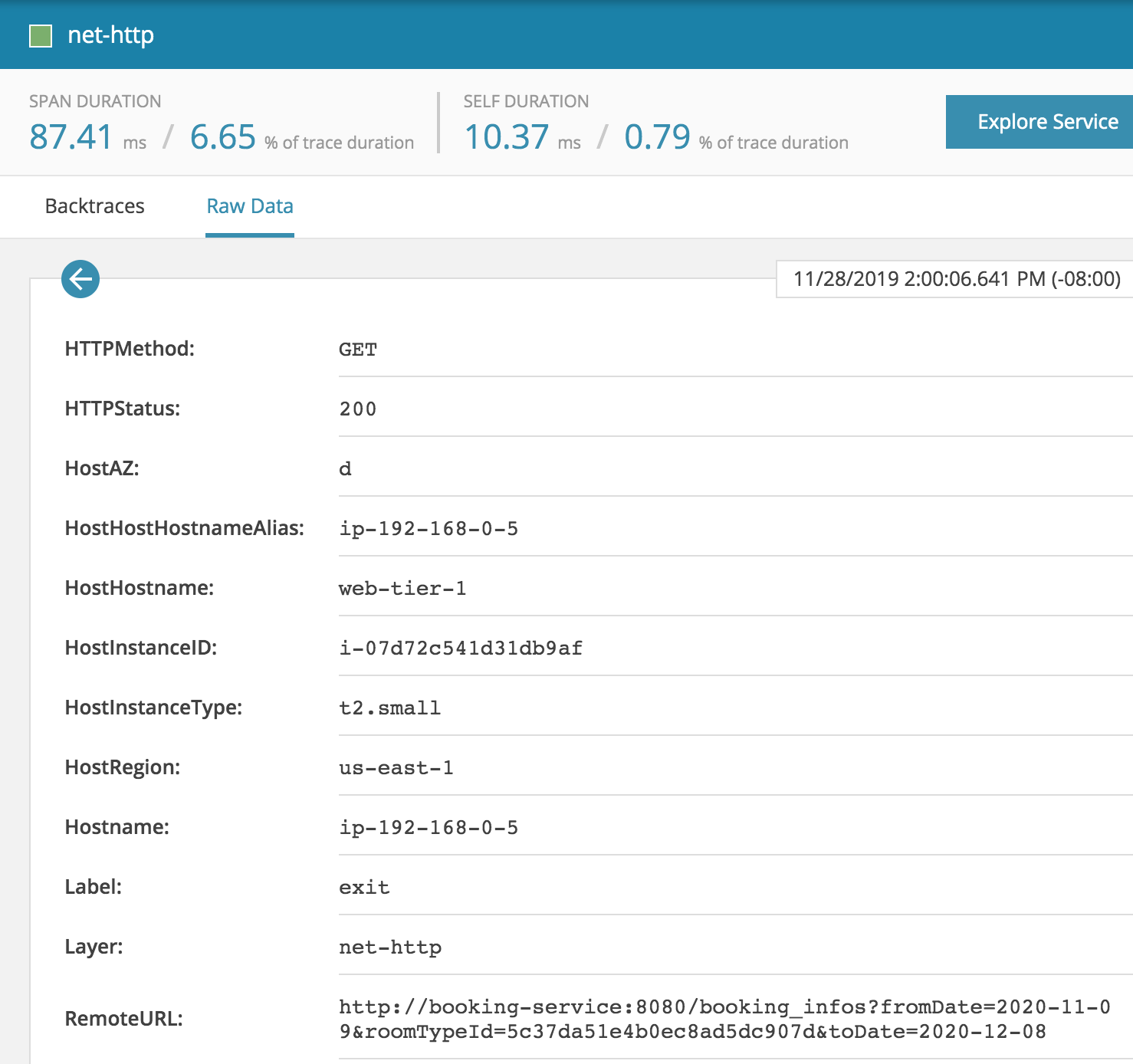The image size is (1133, 1064).
Task: Switch to the Backtraces tab
Action: click(x=95, y=206)
